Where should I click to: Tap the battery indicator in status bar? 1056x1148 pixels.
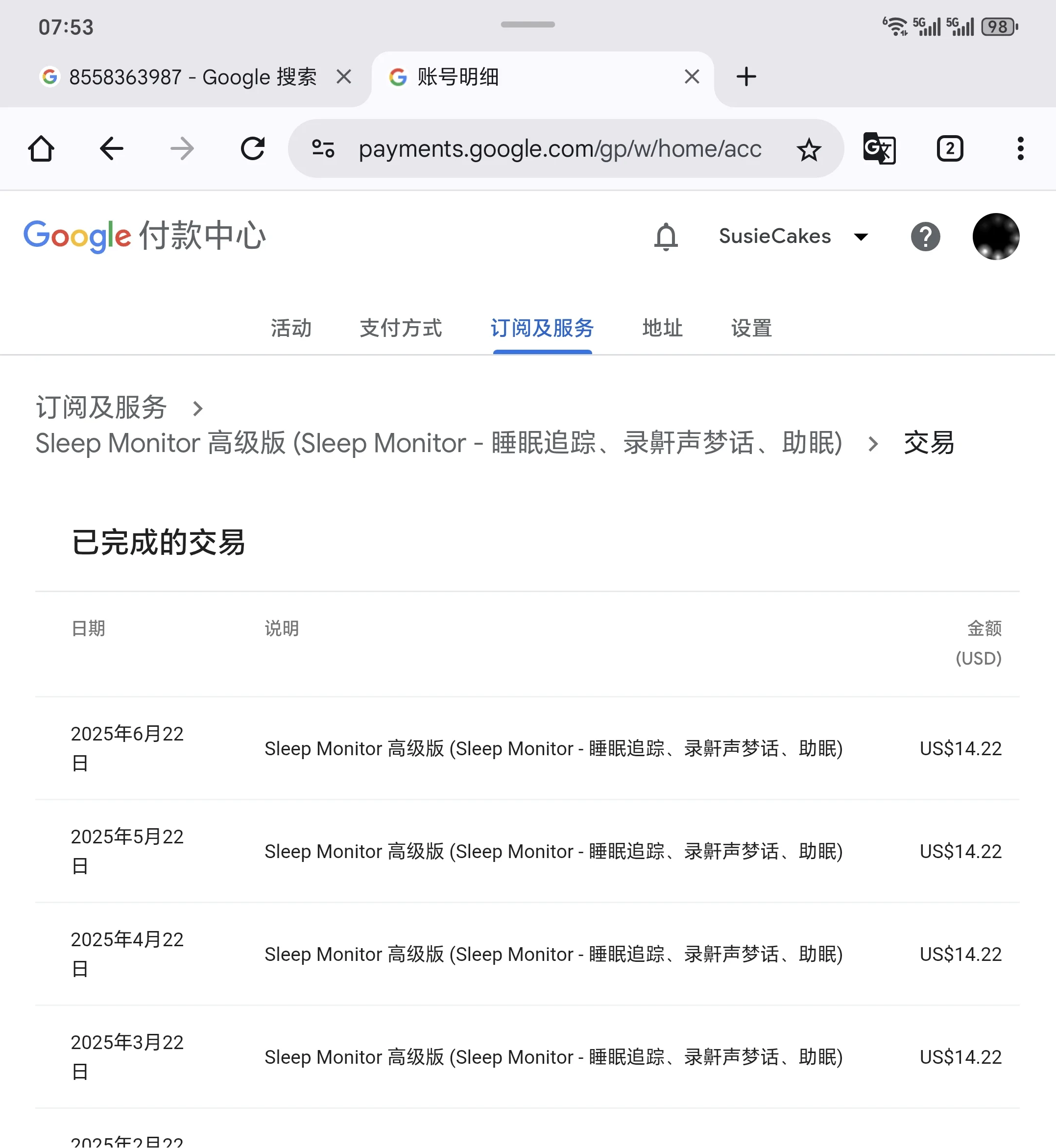[x=1000, y=27]
